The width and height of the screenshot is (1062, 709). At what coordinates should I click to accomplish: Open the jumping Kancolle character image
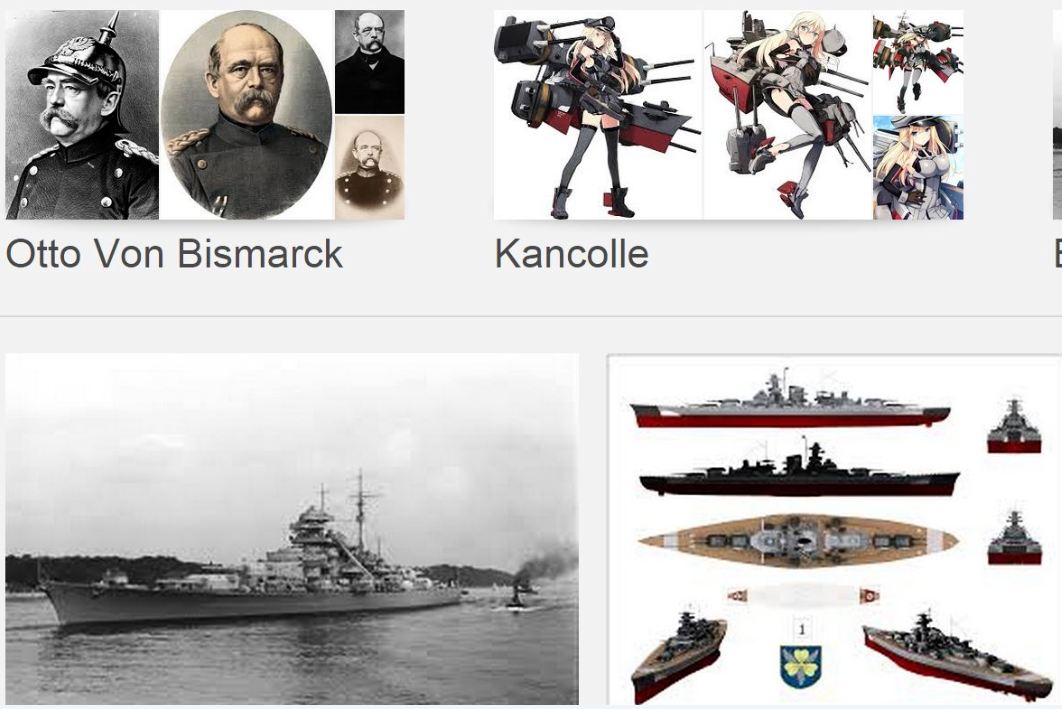pos(788,114)
